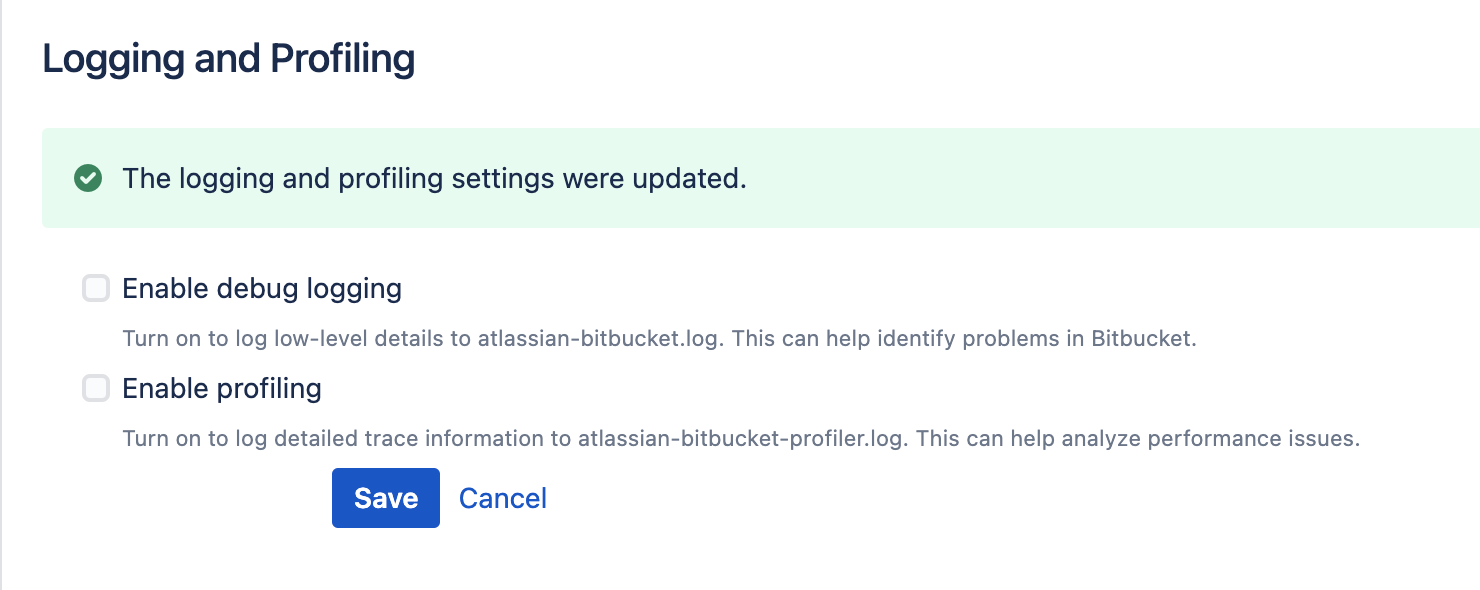Tick the Enable debug logging checkbox
This screenshot has height=590, width=1480.
pyautogui.click(x=95, y=289)
